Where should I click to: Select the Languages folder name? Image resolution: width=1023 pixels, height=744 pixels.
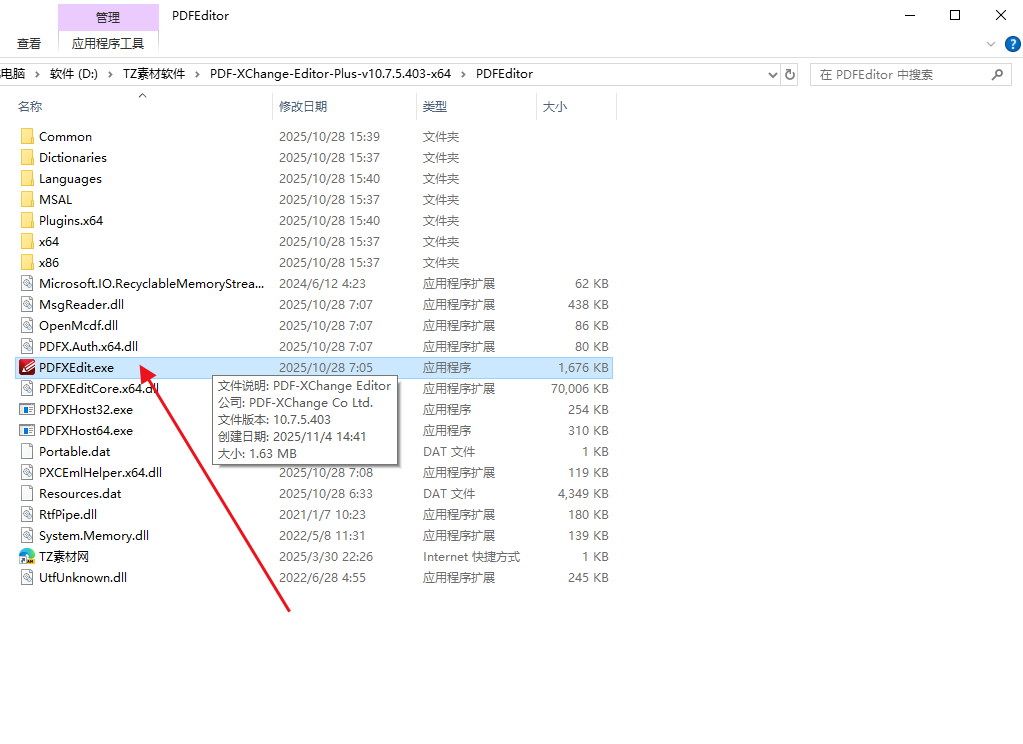click(70, 179)
